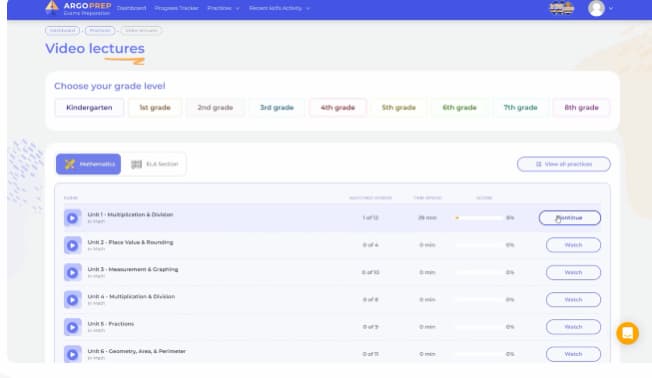Click the Video lectures breadcrumb pill
652x378 pixels.
point(141,30)
